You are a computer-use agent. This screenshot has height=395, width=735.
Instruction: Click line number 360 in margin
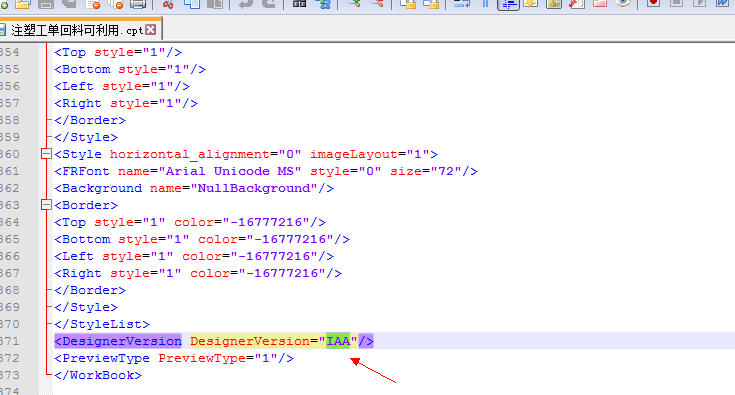click(10, 154)
